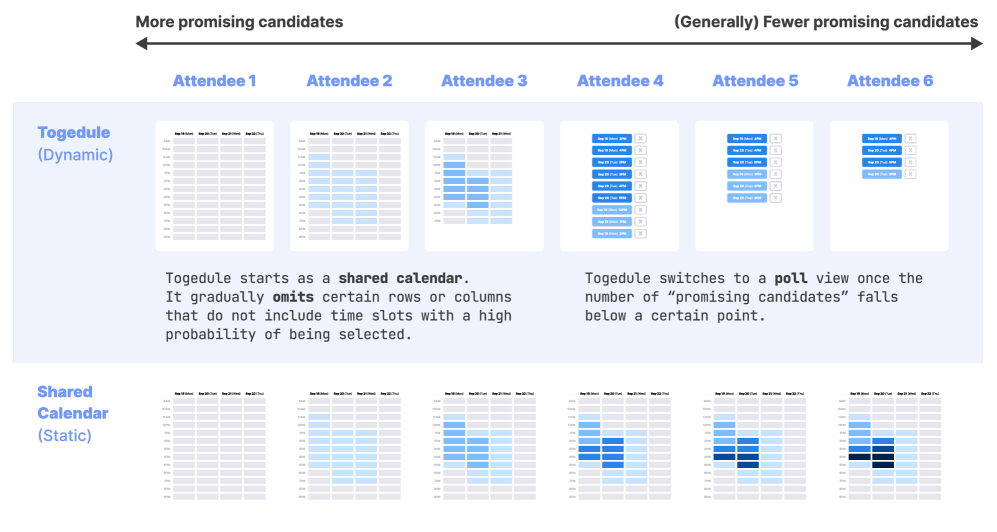The image size is (997, 532).
Task: Click top X icon in Attendee 6 poll
Action: (x=910, y=139)
